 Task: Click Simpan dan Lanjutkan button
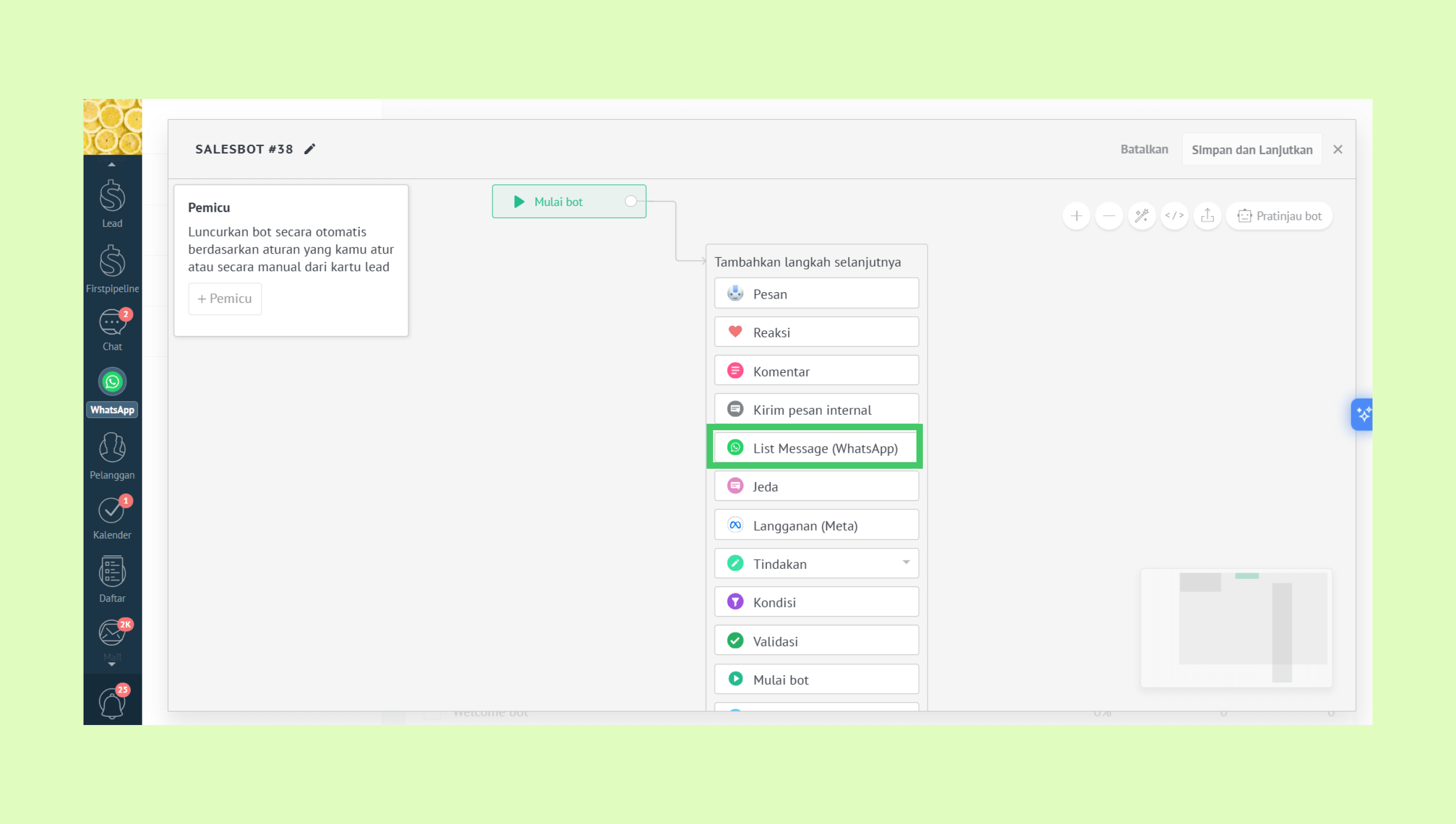tap(1252, 149)
